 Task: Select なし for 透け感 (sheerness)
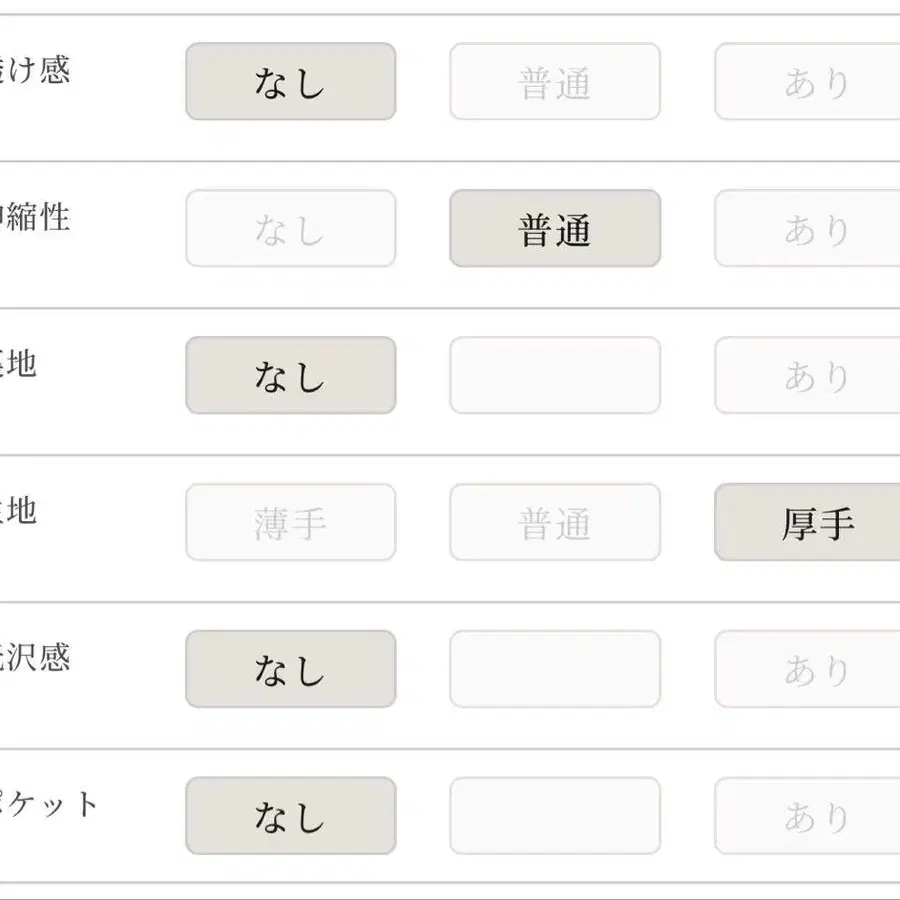[290, 82]
